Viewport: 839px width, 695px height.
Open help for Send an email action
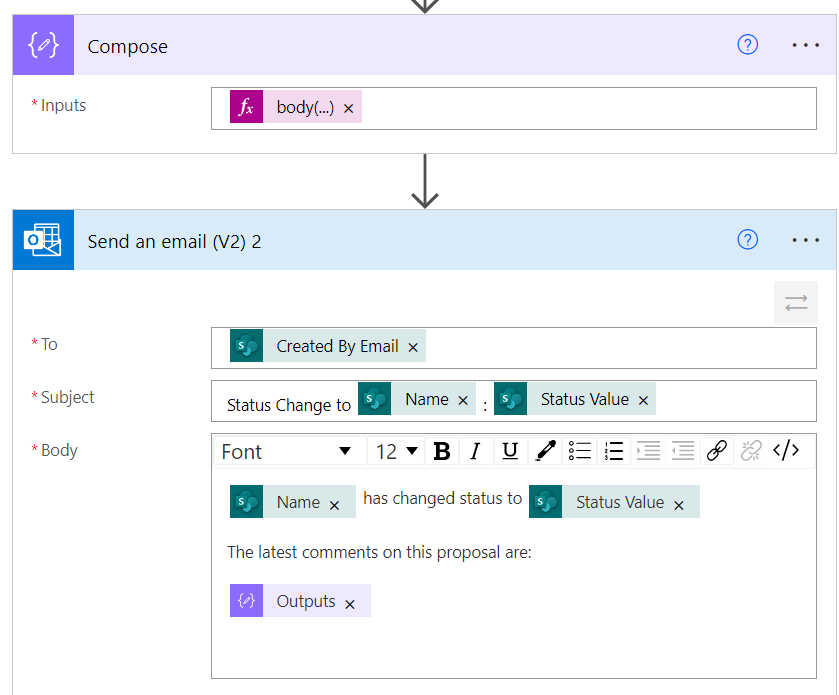pyautogui.click(x=747, y=240)
